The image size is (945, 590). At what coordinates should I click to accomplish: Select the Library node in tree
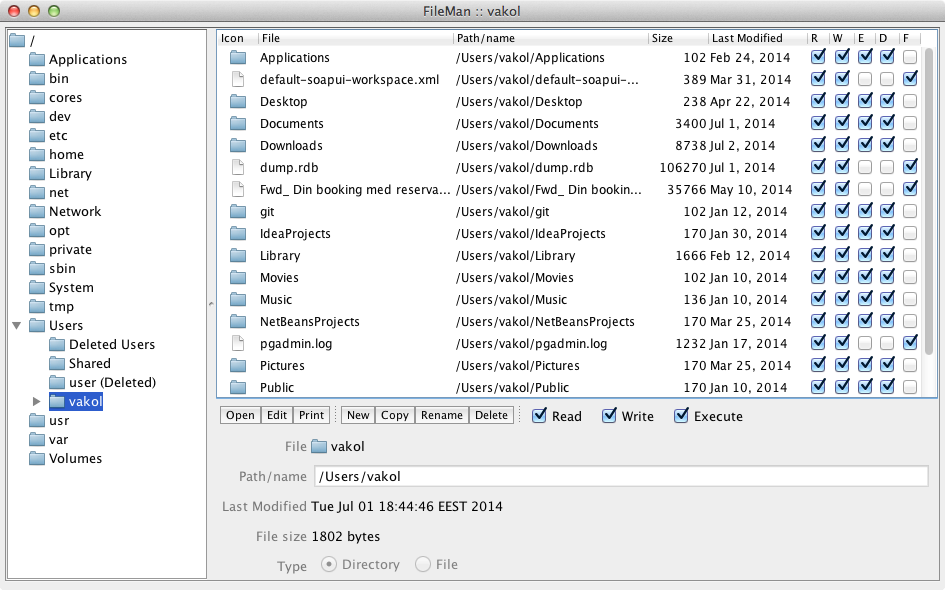(x=71, y=174)
